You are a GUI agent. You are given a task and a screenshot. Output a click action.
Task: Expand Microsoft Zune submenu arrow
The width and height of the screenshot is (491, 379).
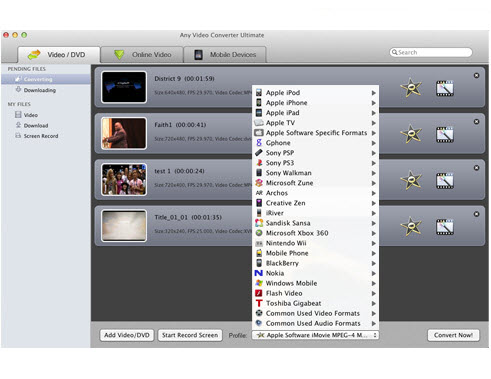(374, 183)
